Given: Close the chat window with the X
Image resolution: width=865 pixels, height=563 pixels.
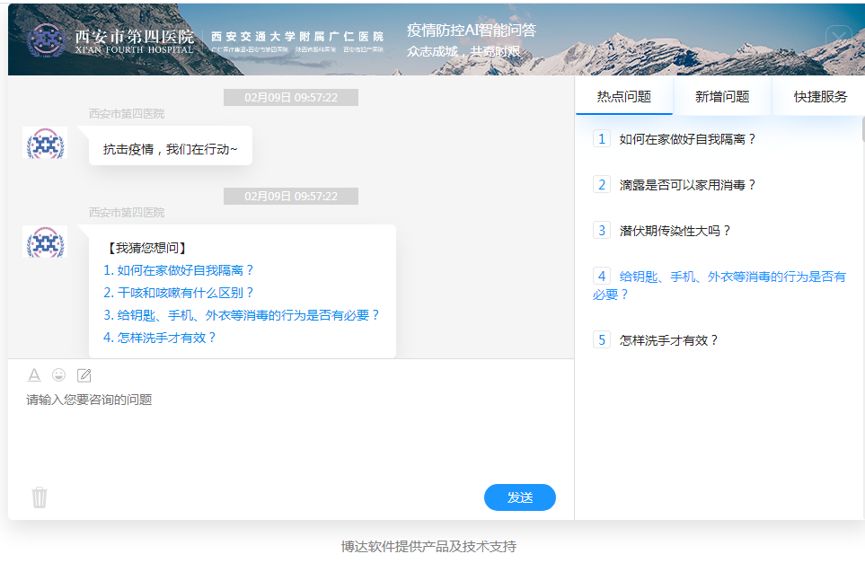Looking at the screenshot, I should [839, 38].
